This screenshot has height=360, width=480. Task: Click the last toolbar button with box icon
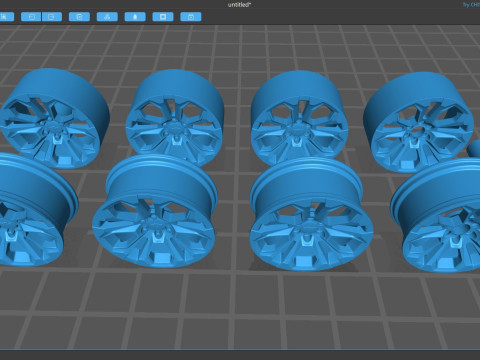point(191,17)
